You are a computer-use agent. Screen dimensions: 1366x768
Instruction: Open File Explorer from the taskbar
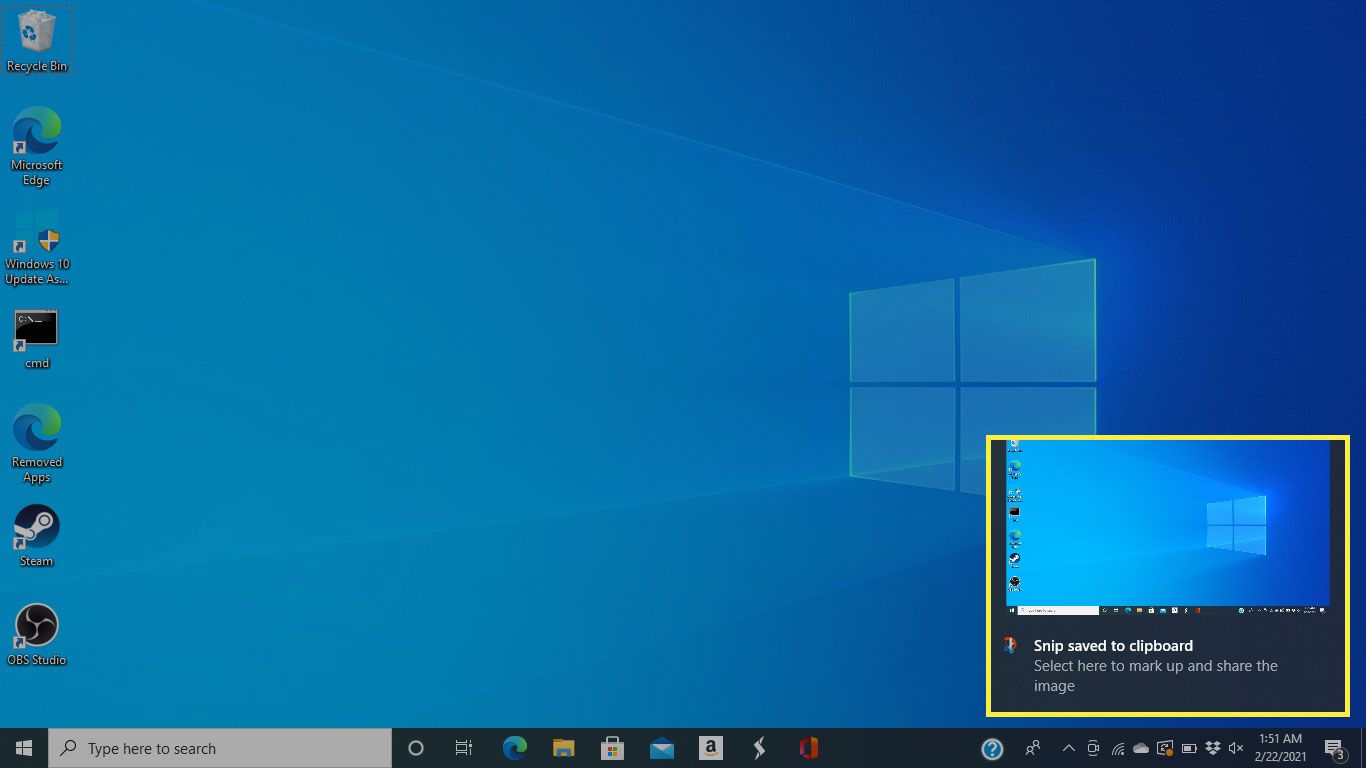(x=564, y=748)
